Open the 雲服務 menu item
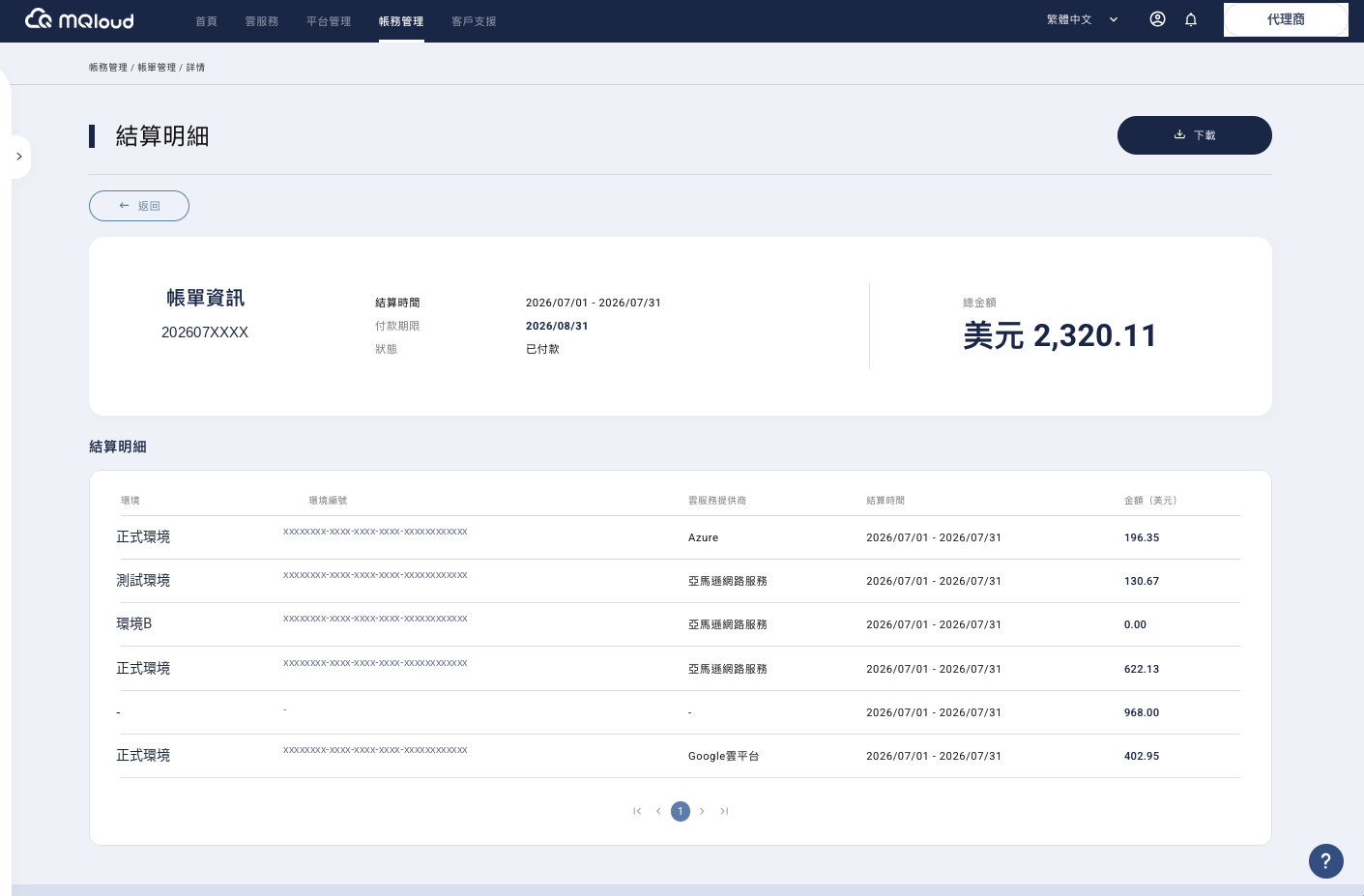The image size is (1364, 896). tap(262, 21)
